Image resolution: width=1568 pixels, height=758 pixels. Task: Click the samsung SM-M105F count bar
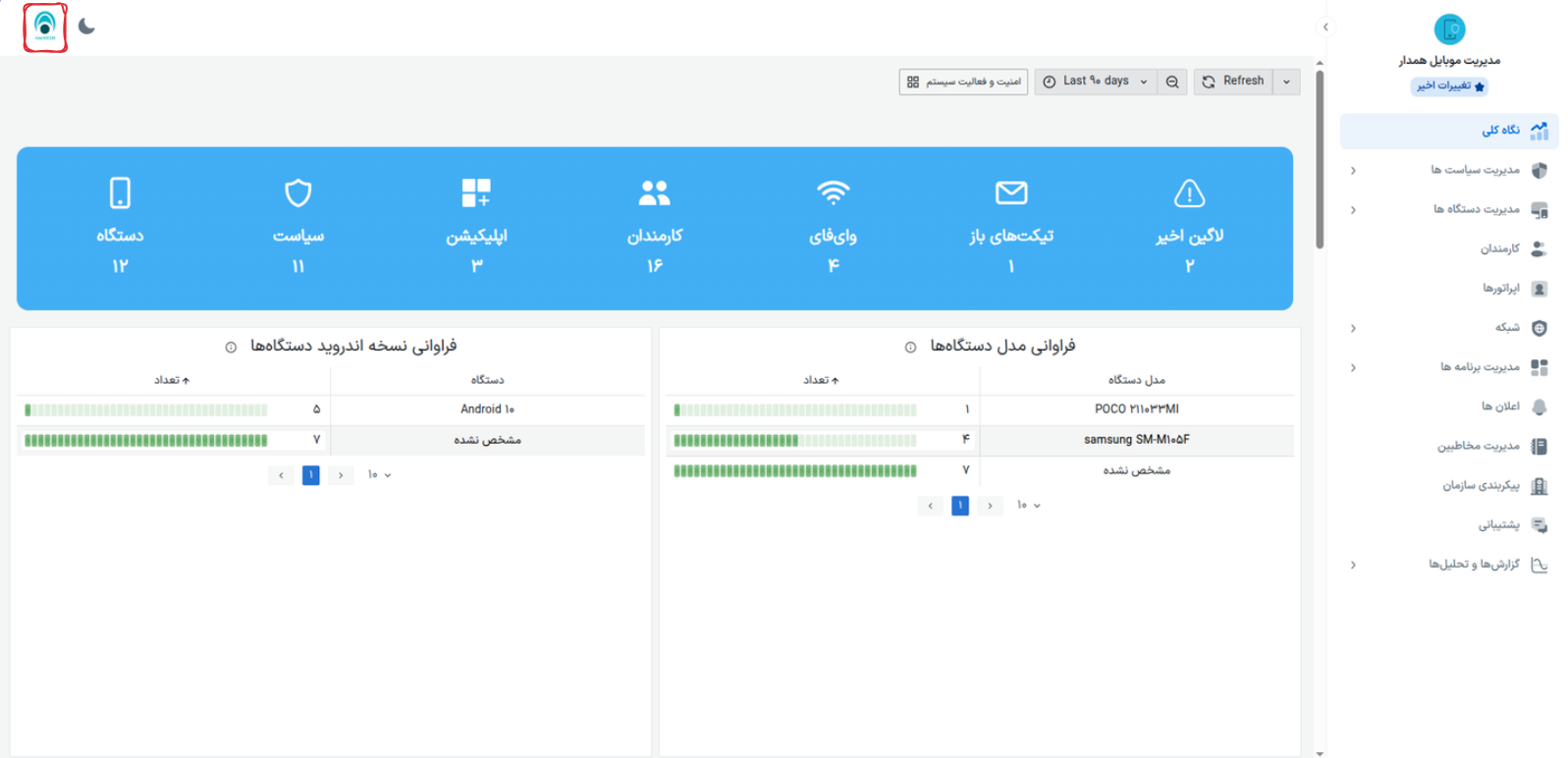point(794,440)
